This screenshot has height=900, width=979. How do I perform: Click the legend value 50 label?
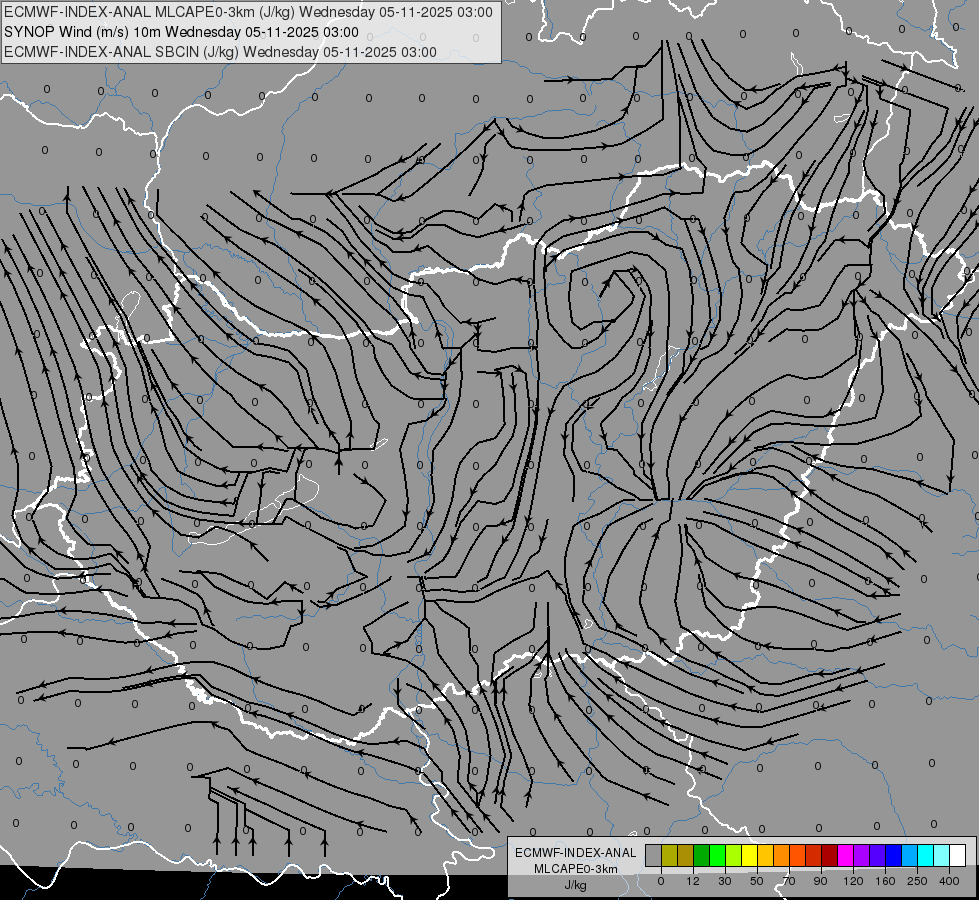(x=757, y=881)
